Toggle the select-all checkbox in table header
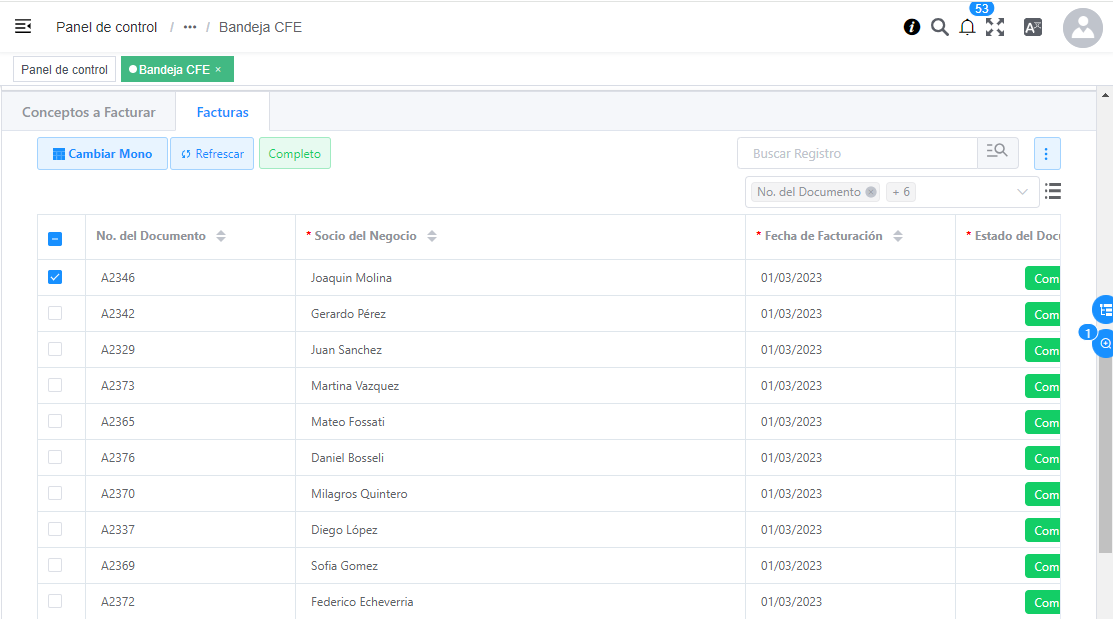1115x619 pixels. [x=55, y=238]
